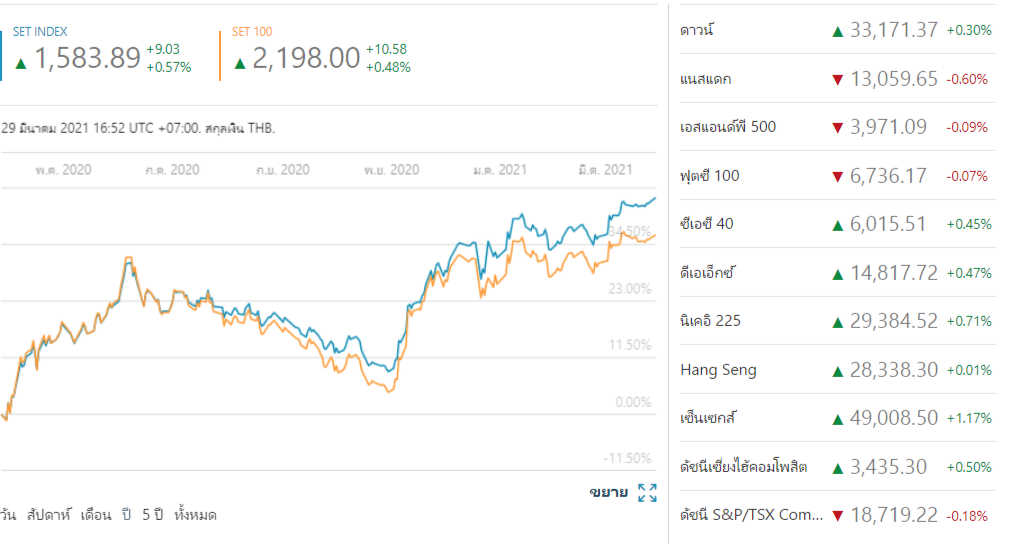Show the 5 ปี chart range

(152, 515)
